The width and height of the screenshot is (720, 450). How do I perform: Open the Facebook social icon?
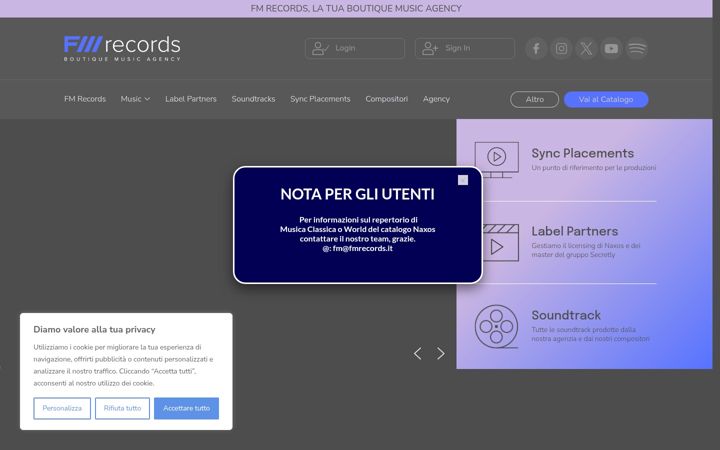536,48
